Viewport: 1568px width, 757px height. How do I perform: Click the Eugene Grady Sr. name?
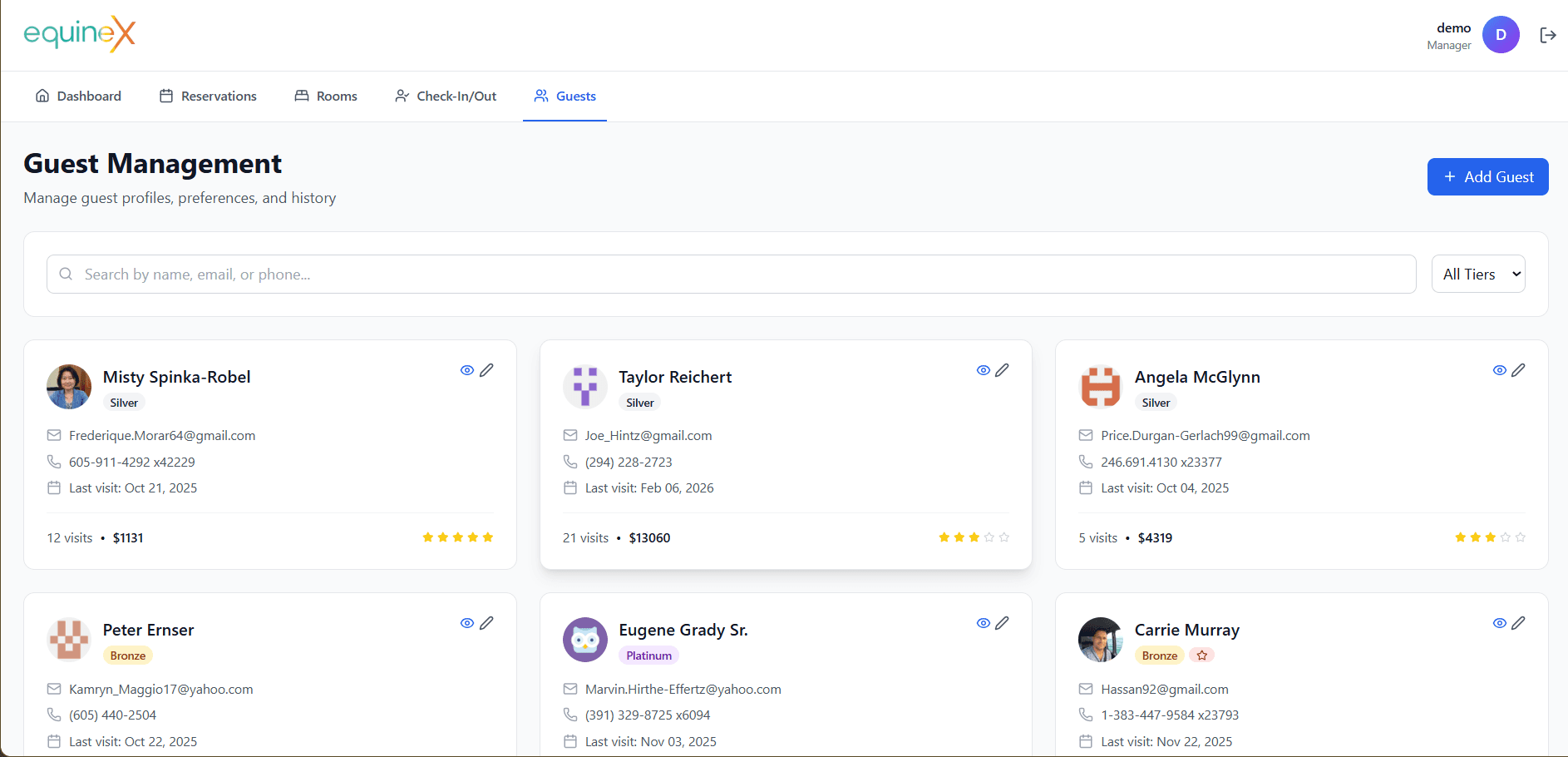[x=683, y=630]
